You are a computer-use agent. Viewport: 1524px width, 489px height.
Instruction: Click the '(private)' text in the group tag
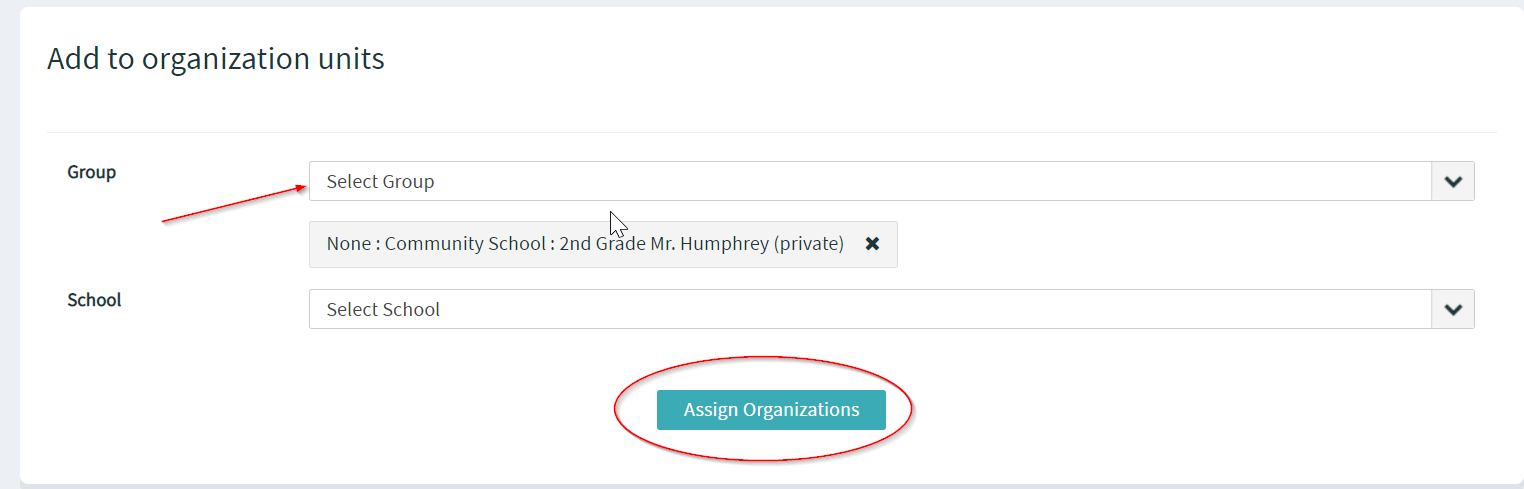pyautogui.click(x=808, y=244)
